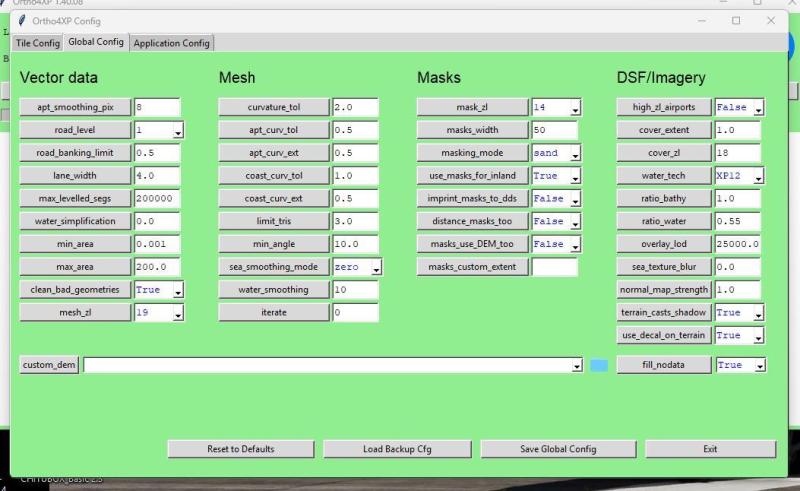The height and width of the screenshot is (491, 800).
Task: Click the Ortho4XP Config feather icon
Action: [22, 21]
